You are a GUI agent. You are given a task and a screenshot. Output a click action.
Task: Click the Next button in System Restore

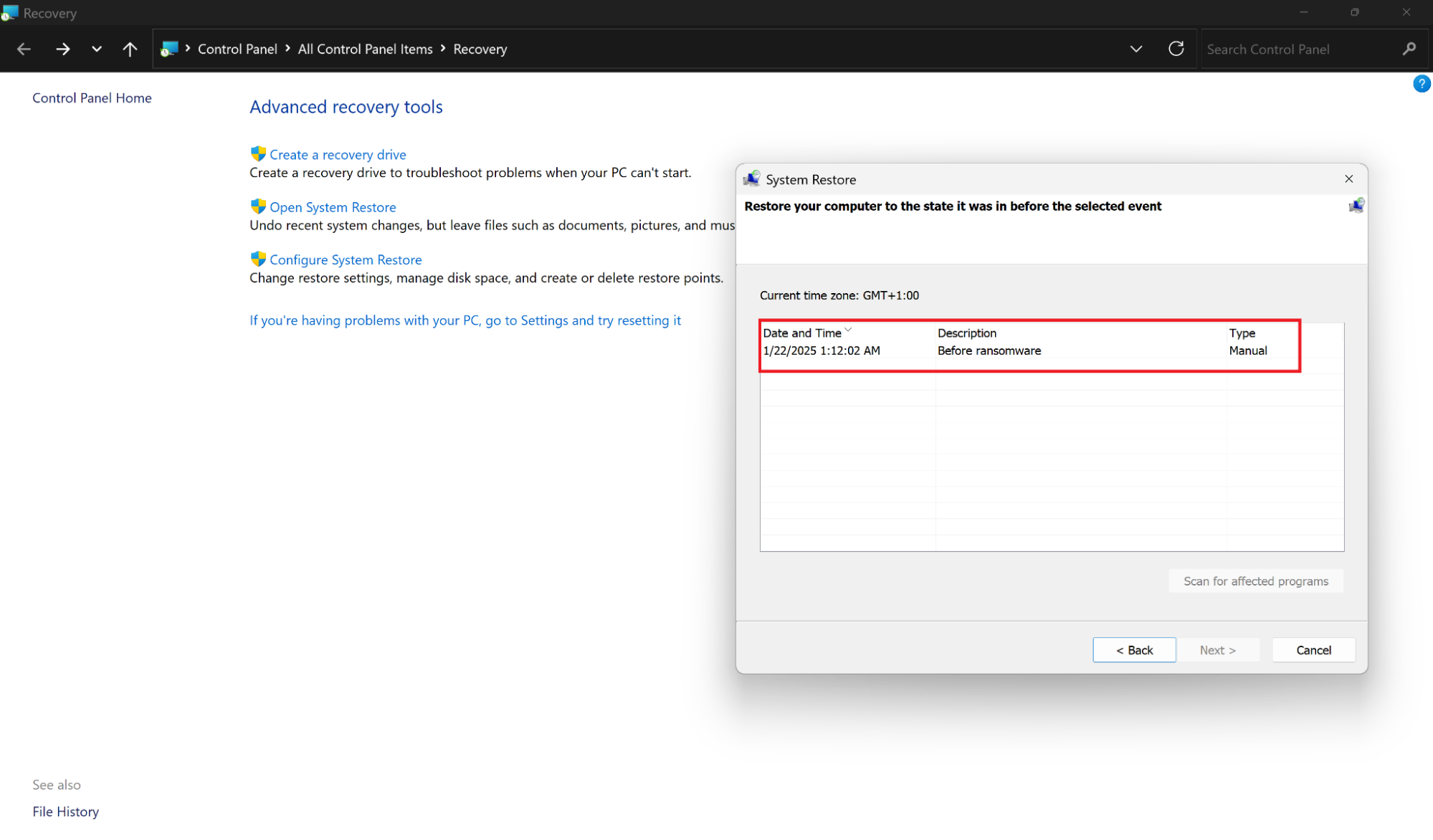(x=1218, y=650)
